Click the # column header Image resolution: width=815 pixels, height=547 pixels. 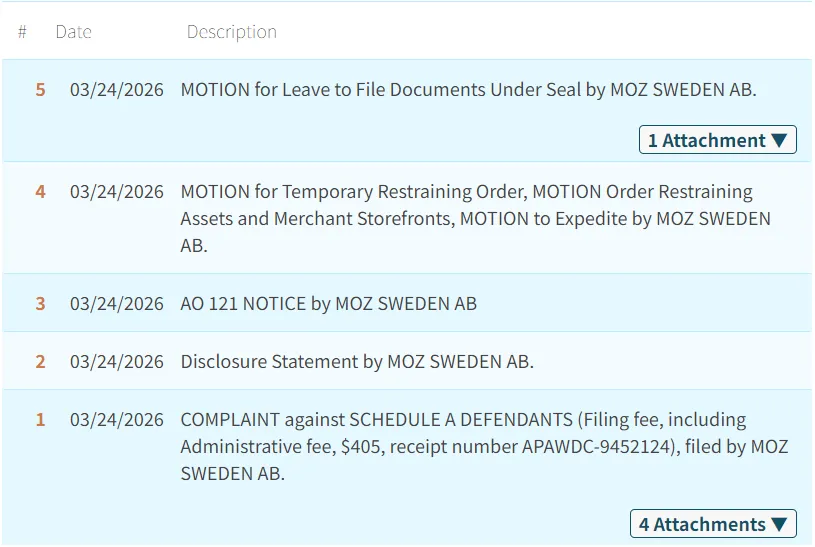pyautogui.click(x=22, y=32)
